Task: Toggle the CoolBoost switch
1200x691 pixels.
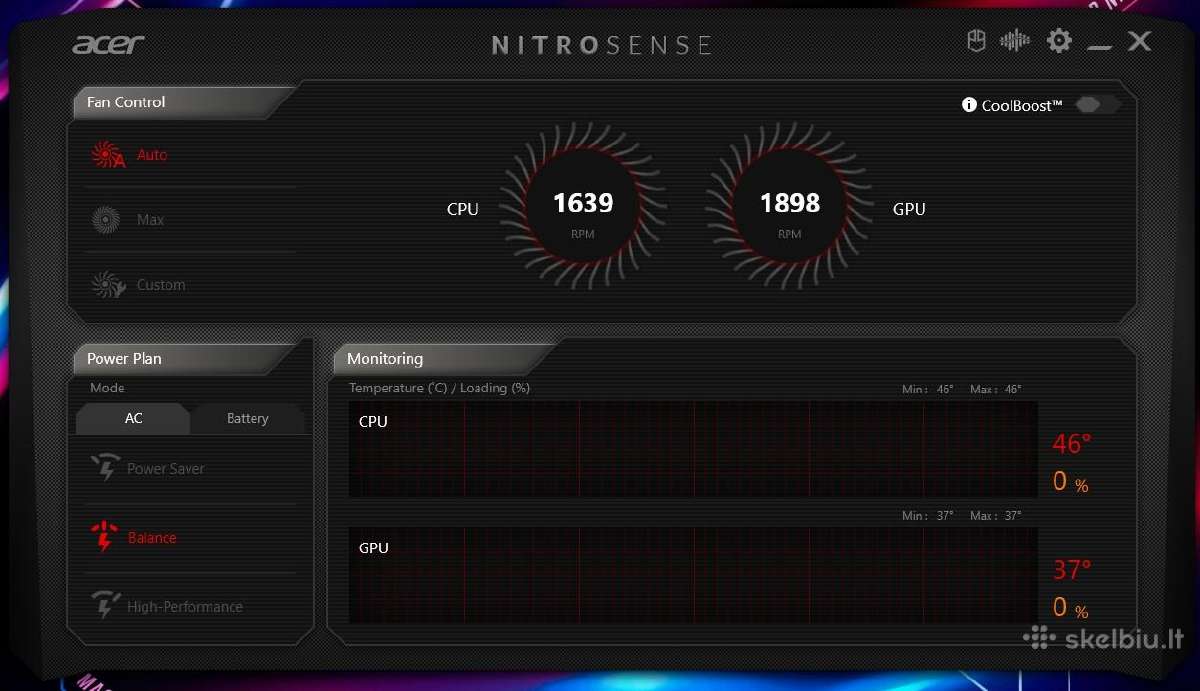Action: tap(1097, 105)
